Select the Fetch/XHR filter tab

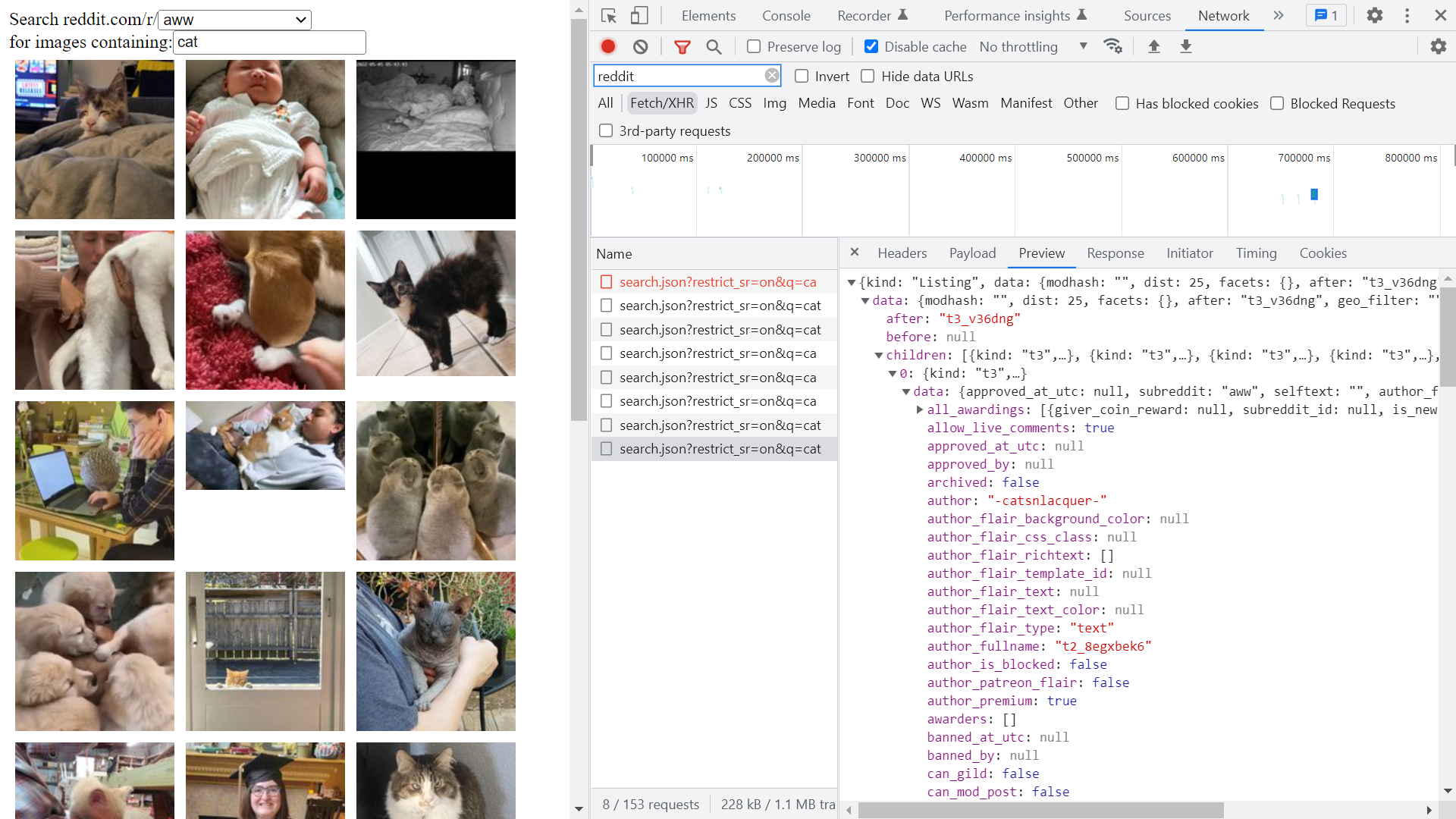pos(660,103)
